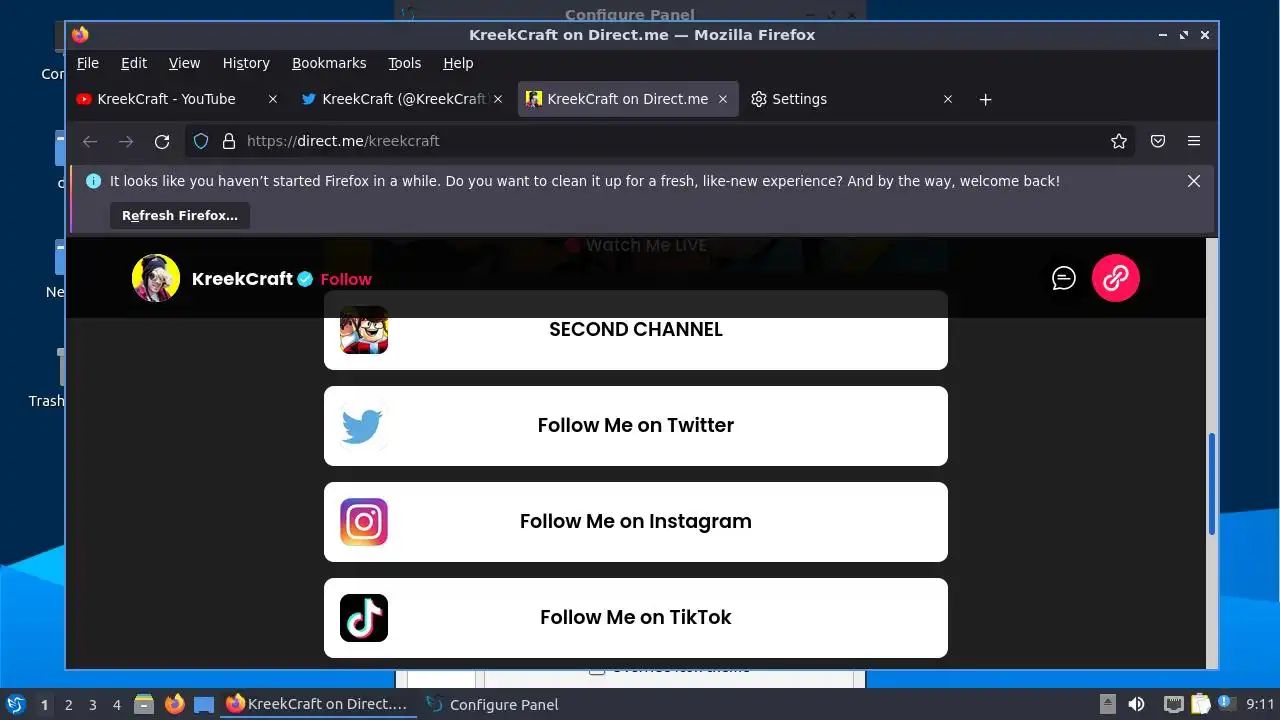This screenshot has width=1280, height=720.
Task: Close the KreekCraft Twitter tab
Action: [x=498, y=99]
